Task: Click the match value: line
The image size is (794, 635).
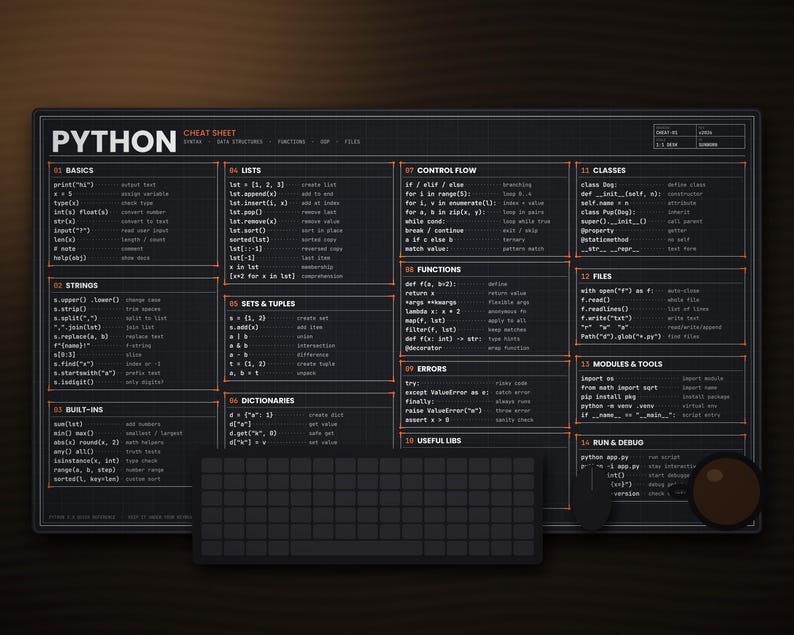Action: coord(427,249)
